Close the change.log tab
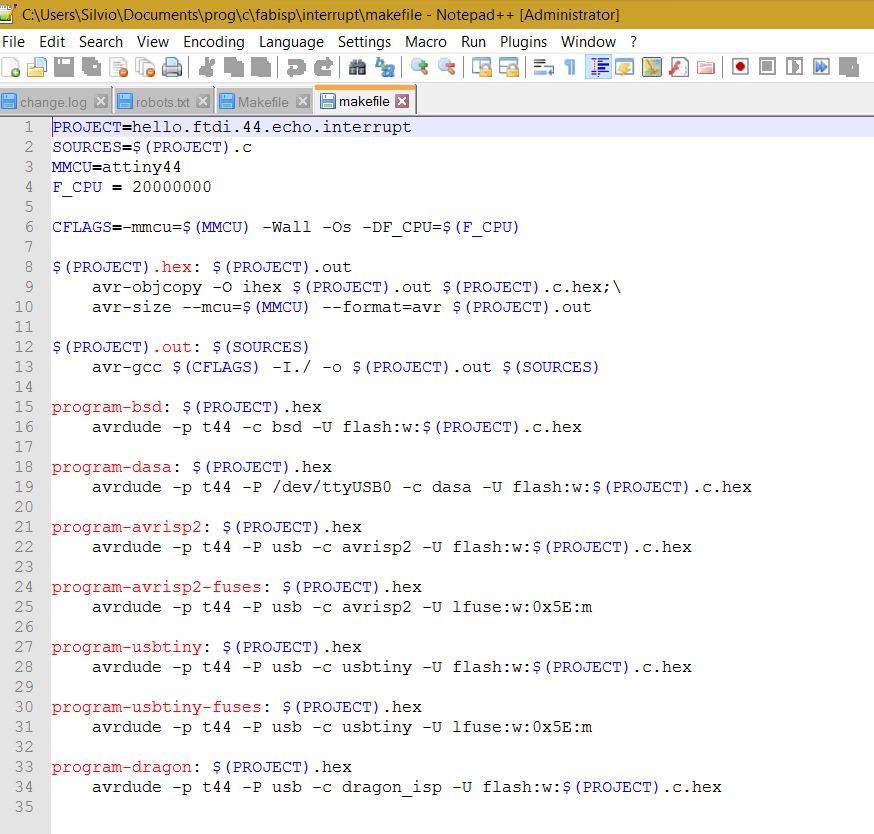The height and width of the screenshot is (834, 874). click(101, 101)
